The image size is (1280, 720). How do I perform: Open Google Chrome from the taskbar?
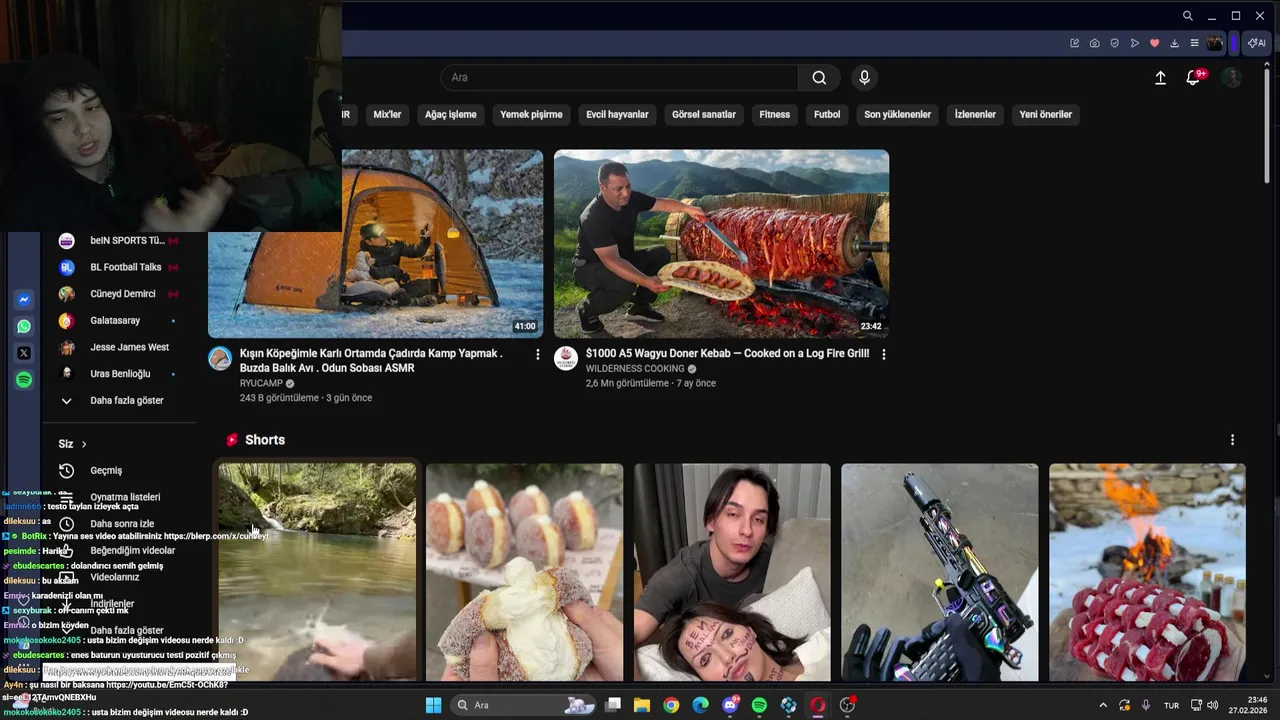point(671,706)
